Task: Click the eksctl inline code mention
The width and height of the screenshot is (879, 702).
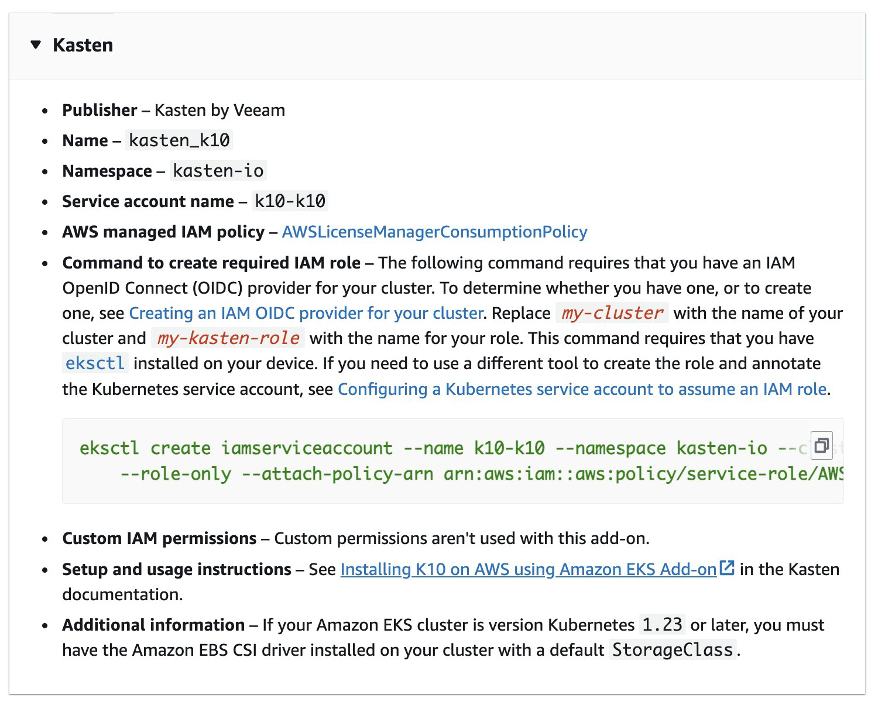Action: click(x=95, y=363)
